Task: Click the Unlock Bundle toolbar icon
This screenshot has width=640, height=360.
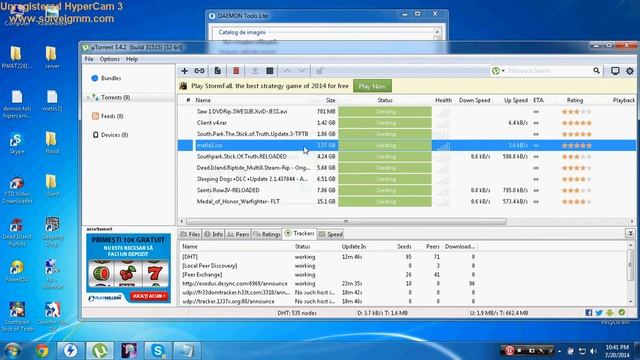Action: click(320, 71)
